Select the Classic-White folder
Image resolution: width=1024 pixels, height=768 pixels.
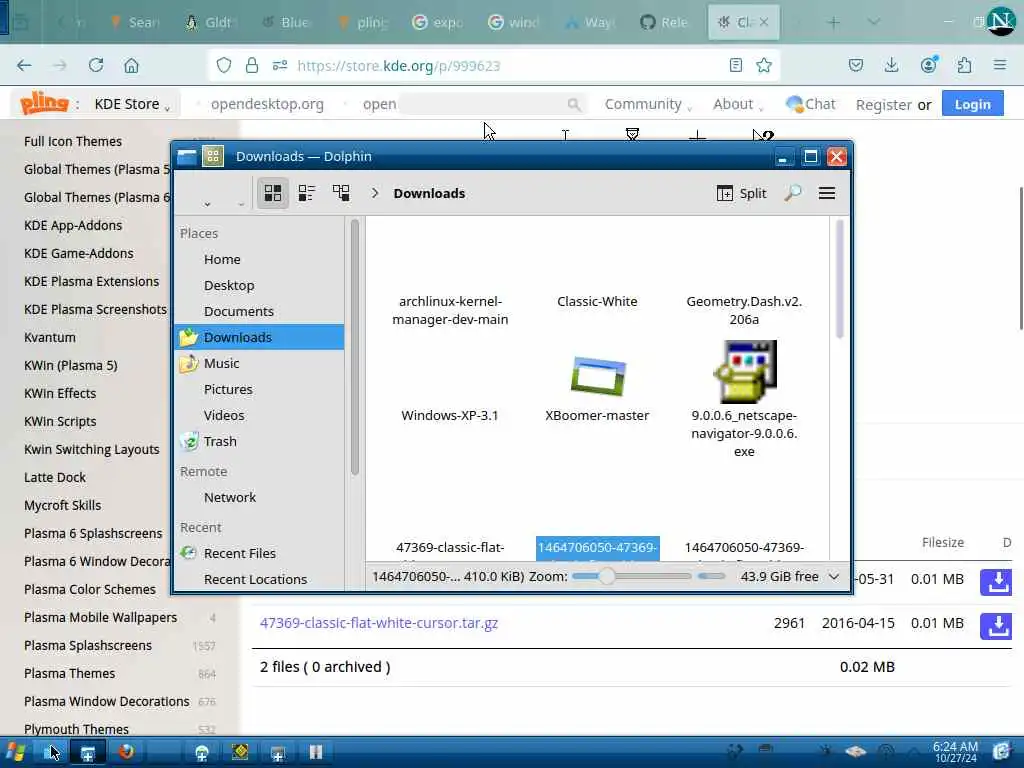click(x=597, y=301)
